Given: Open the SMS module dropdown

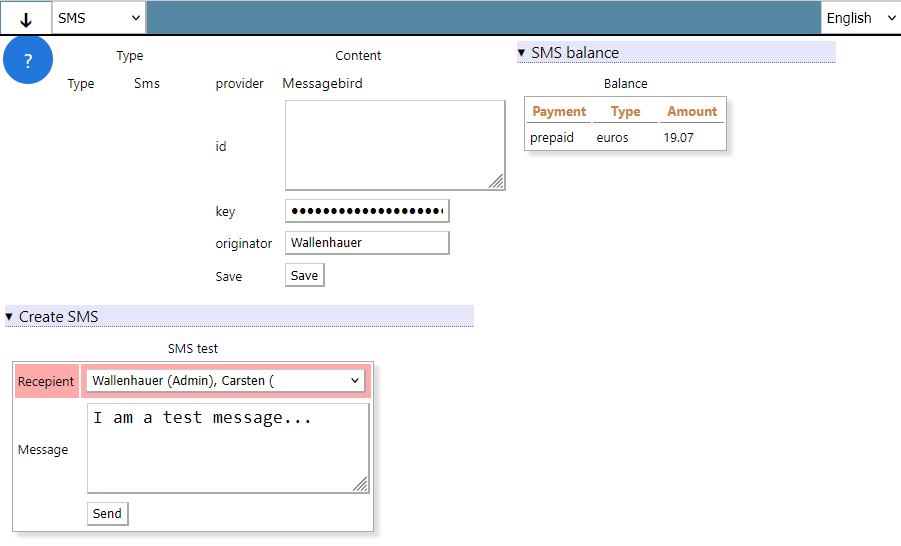Looking at the screenshot, I should pos(98,18).
